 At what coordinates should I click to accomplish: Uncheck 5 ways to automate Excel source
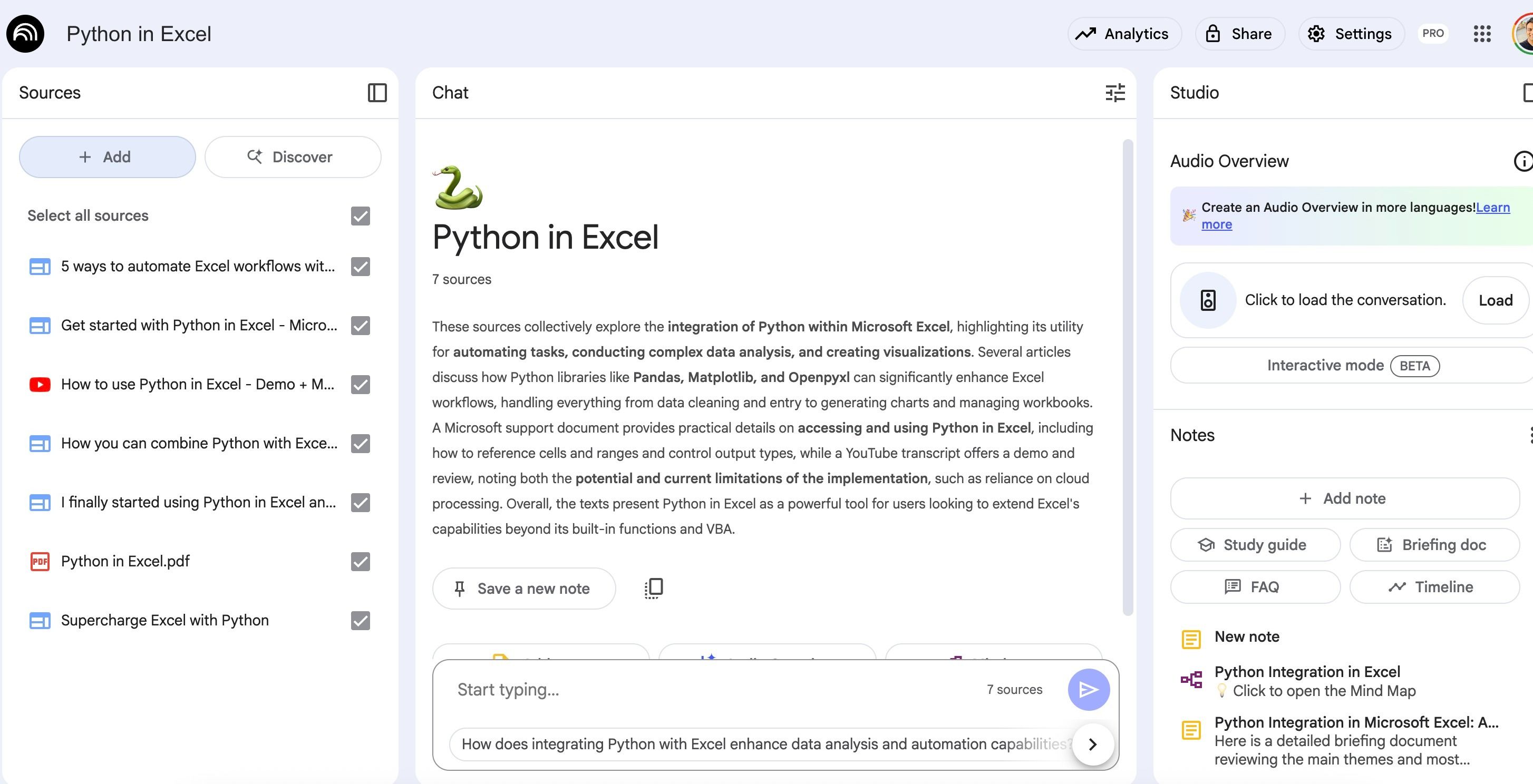361,267
